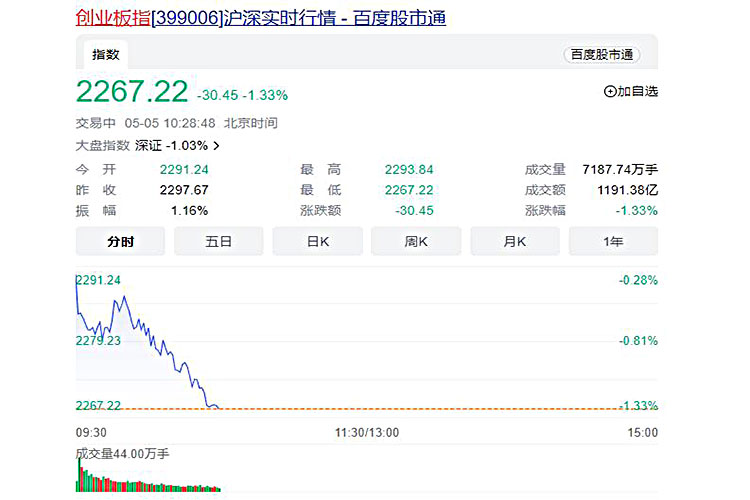This screenshot has height=500, width=750.
Task: Click the 15:00 time axis label
Action: point(642,433)
